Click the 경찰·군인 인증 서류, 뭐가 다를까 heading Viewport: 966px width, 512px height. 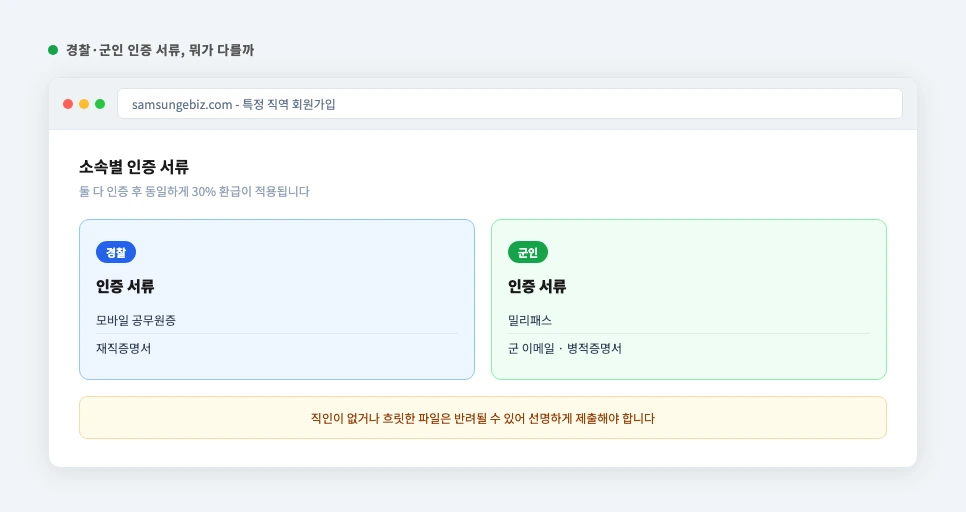coord(160,50)
